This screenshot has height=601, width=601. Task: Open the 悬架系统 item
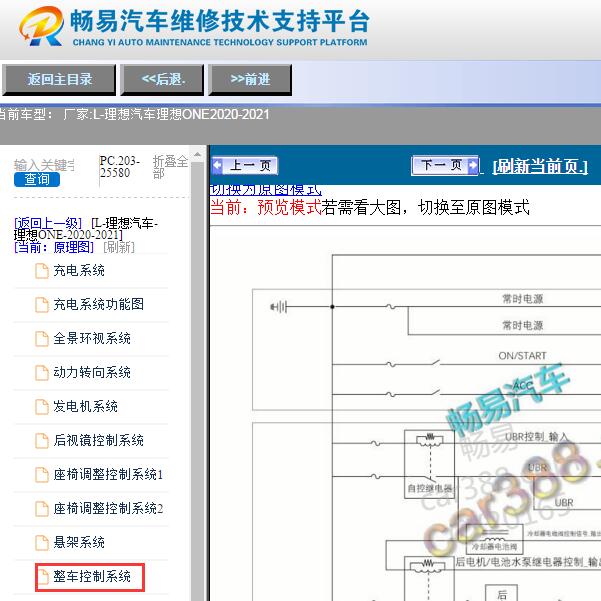79,542
